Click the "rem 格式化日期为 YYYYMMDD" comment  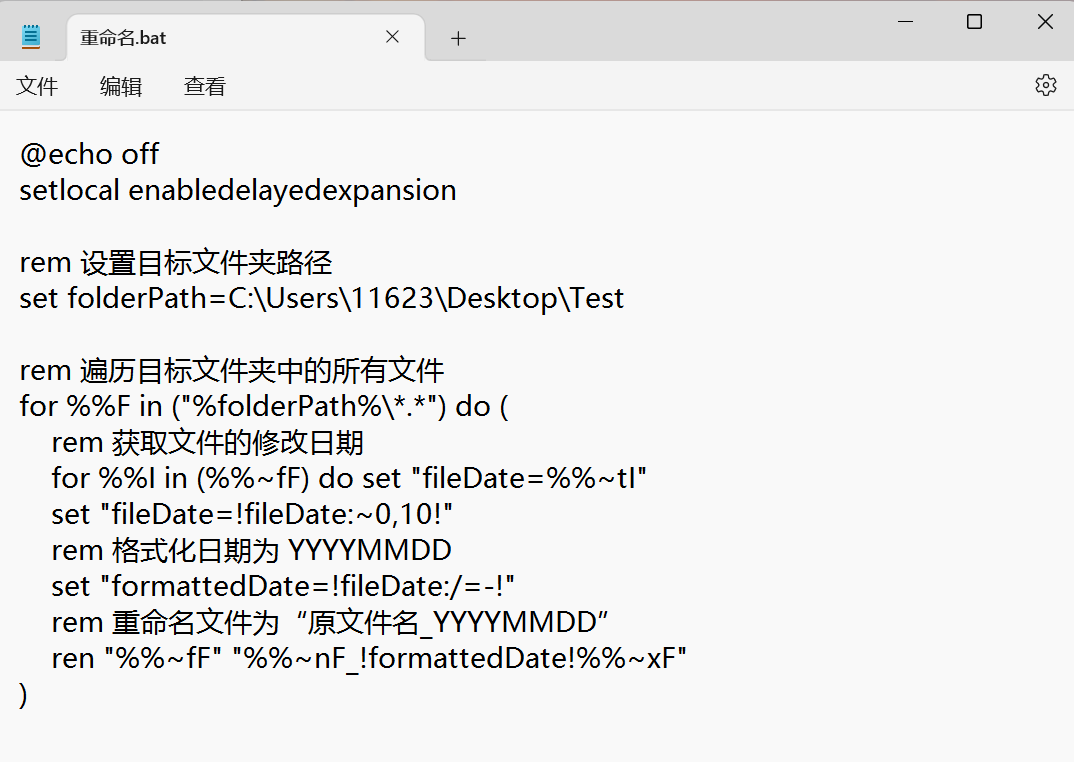click(251, 550)
